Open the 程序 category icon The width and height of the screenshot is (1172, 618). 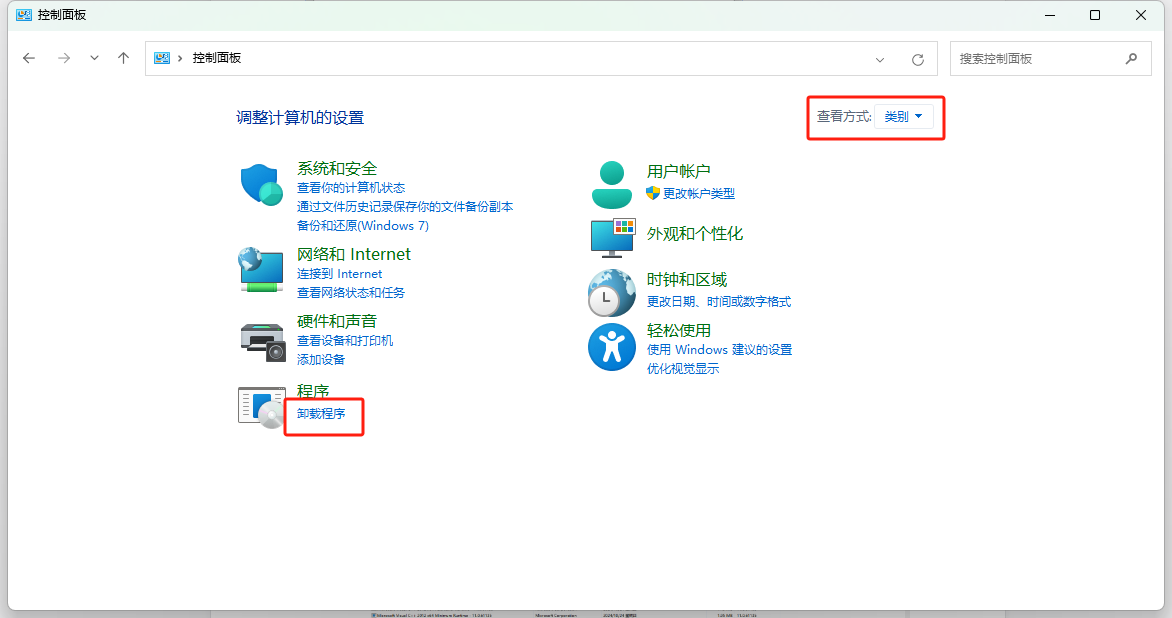pos(261,404)
